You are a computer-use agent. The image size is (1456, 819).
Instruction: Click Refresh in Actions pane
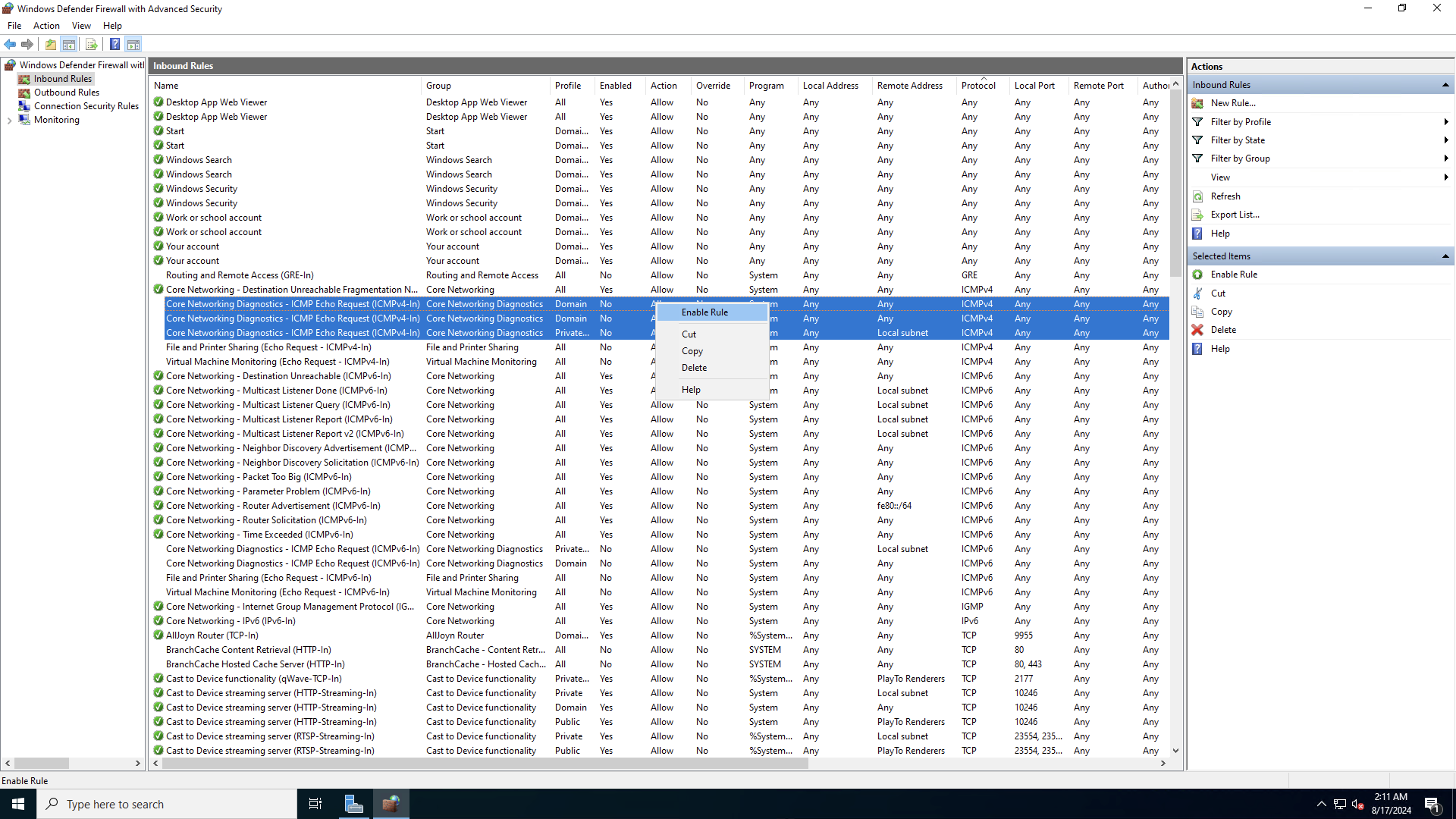click(1225, 196)
